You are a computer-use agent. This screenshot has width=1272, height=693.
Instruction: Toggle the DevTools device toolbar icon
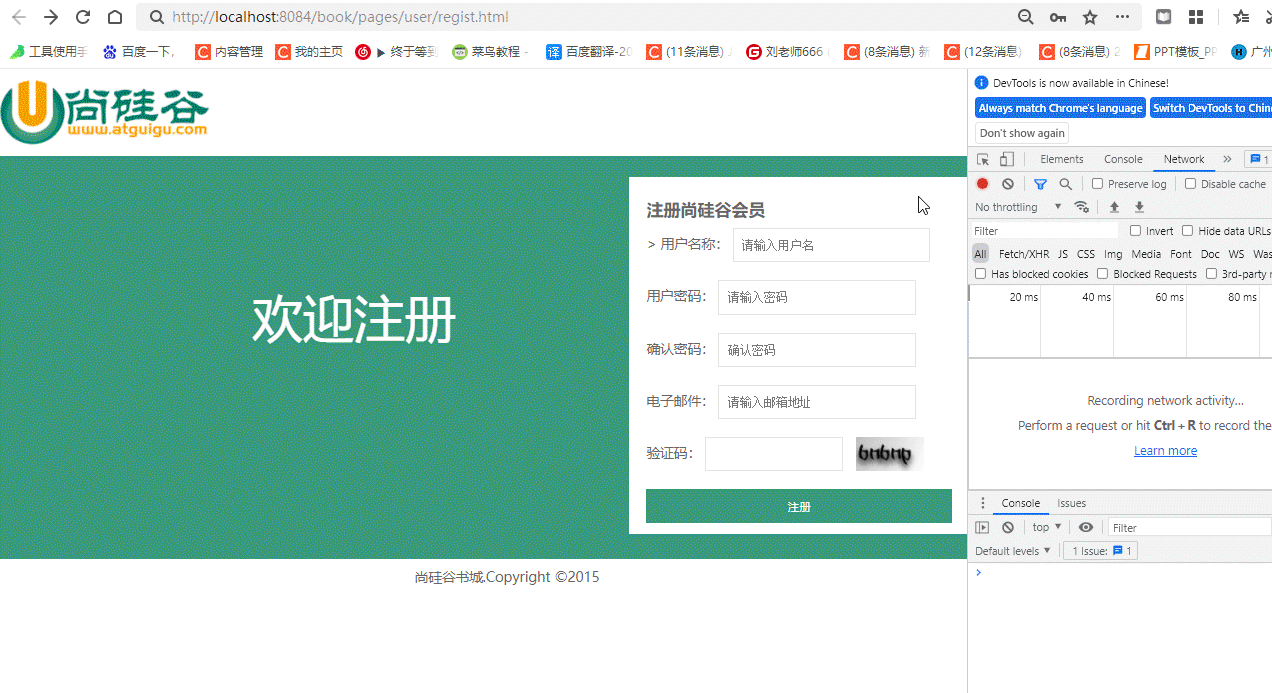coord(1007,159)
